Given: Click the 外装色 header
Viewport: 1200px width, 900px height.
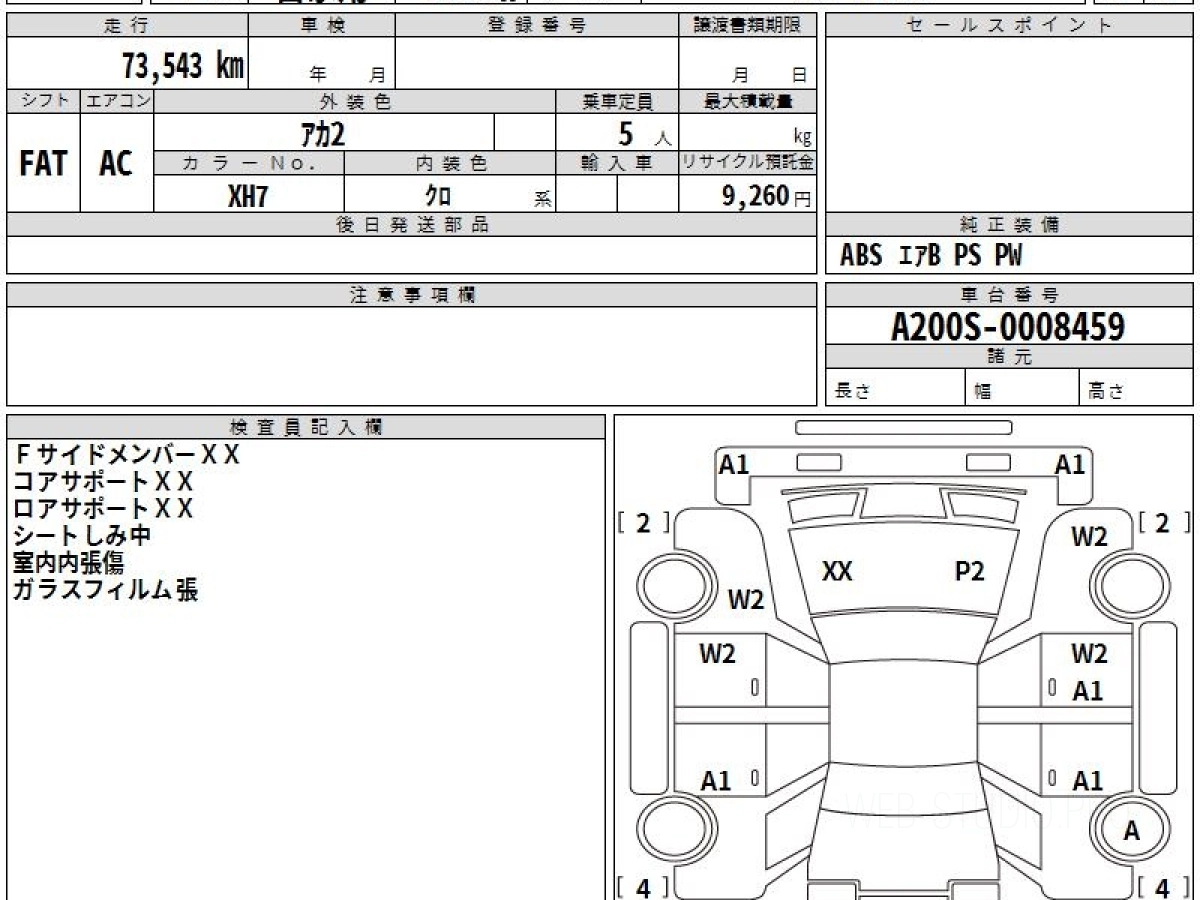Looking at the screenshot, I should [x=355, y=101].
